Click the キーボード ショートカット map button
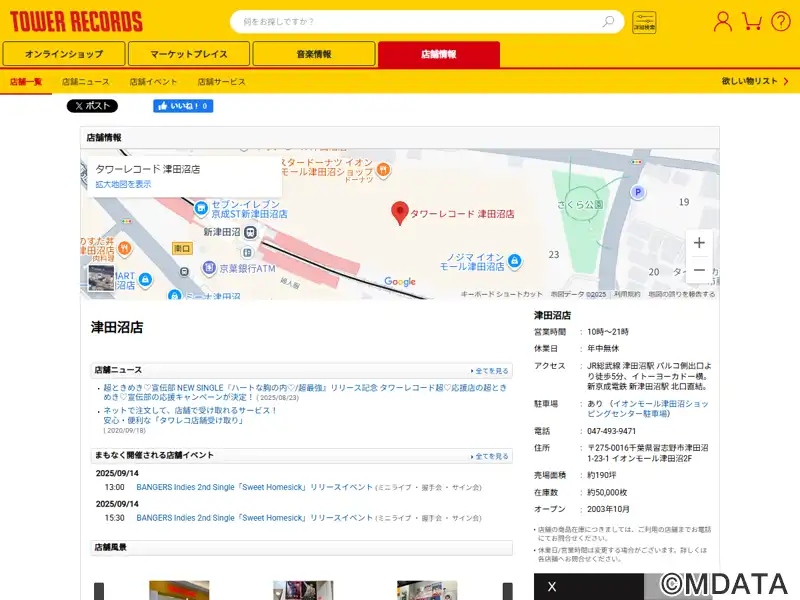 (x=502, y=294)
